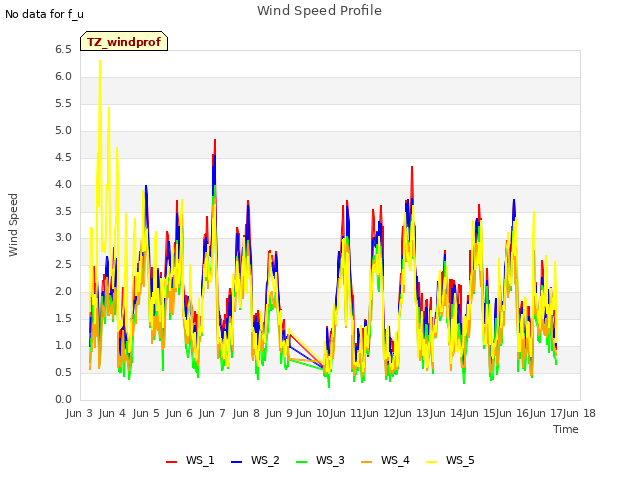This screenshot has height=480, width=640.
Task: Click the Jun 7 x-axis date label
Action: 212,413
